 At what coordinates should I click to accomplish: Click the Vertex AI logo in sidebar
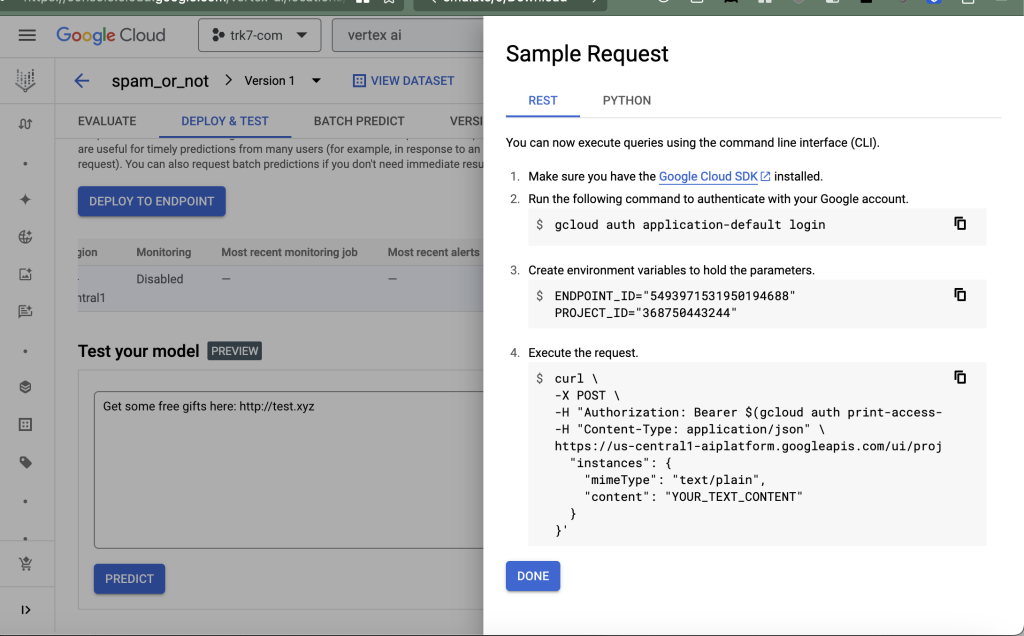point(26,81)
